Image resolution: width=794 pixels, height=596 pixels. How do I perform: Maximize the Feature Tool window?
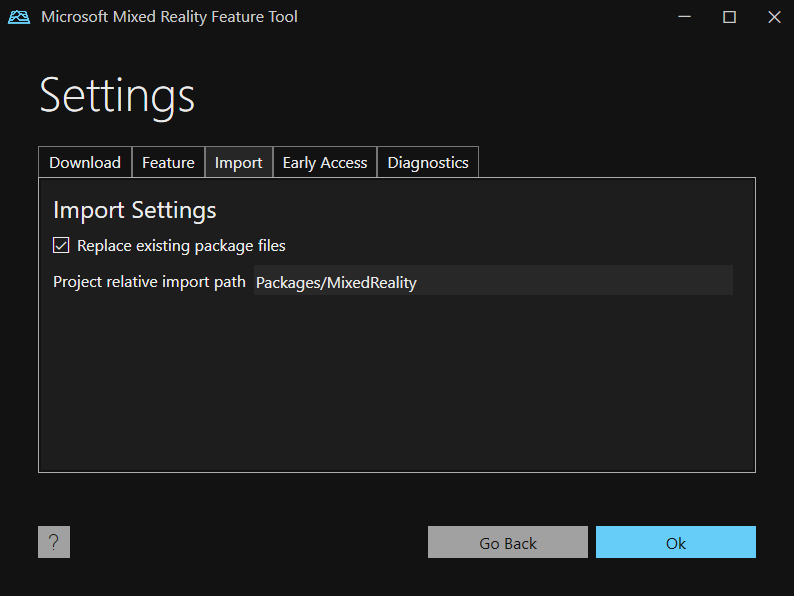pos(729,17)
